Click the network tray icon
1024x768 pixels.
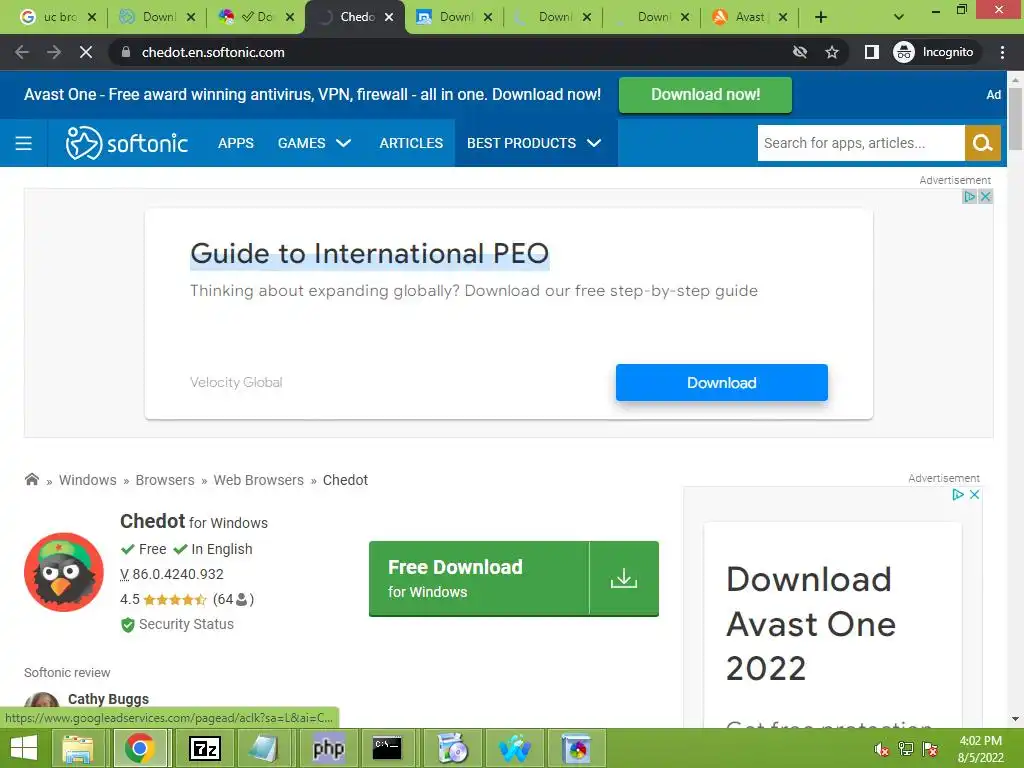point(906,749)
